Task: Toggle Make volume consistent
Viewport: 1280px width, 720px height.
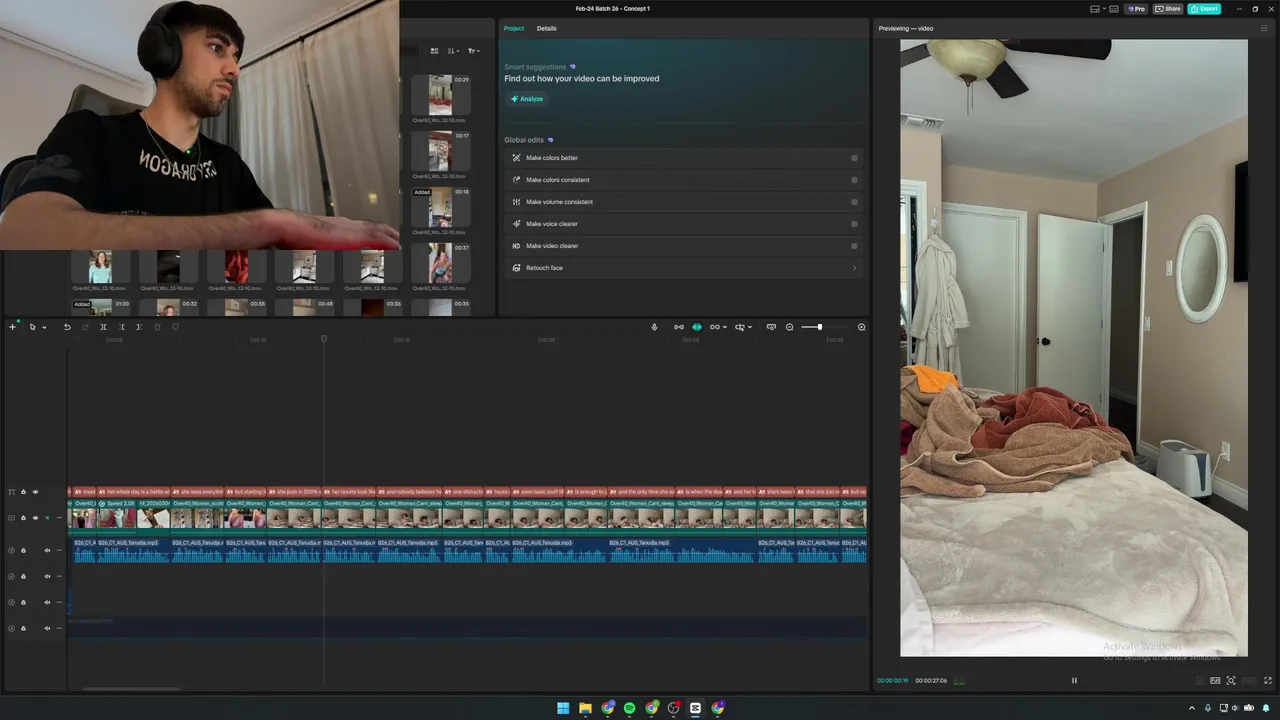Action: [x=854, y=202]
